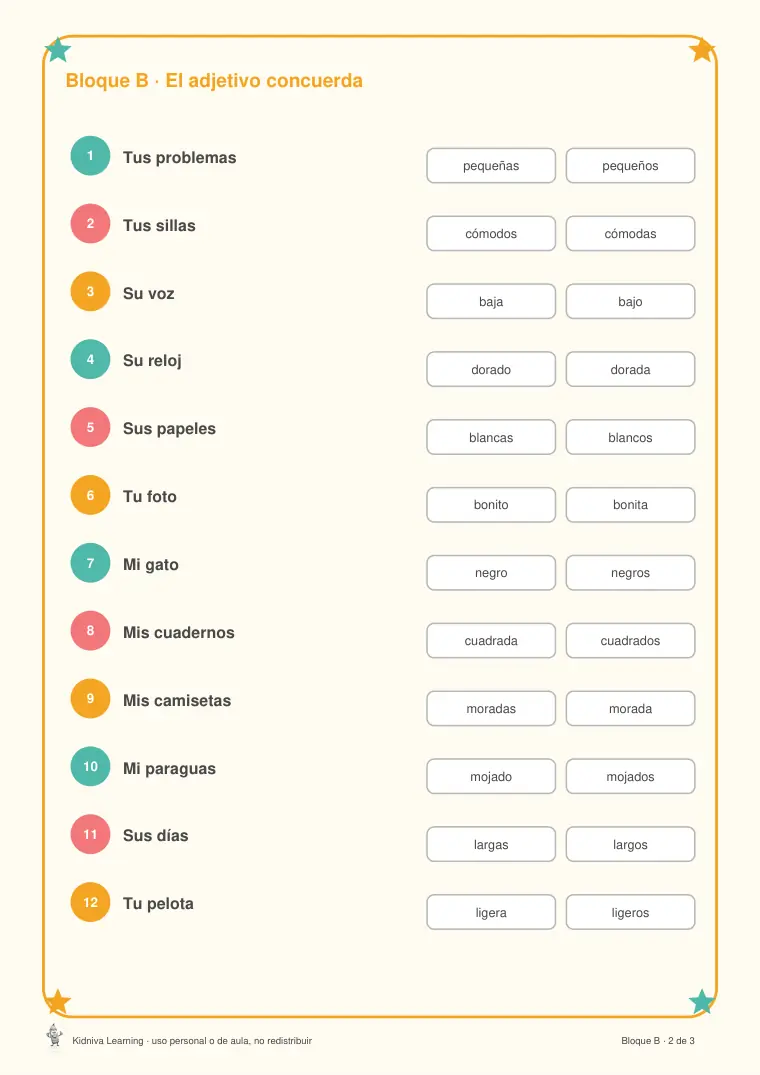Click the teal star at the bottom-right corner of the frame

click(x=702, y=1002)
